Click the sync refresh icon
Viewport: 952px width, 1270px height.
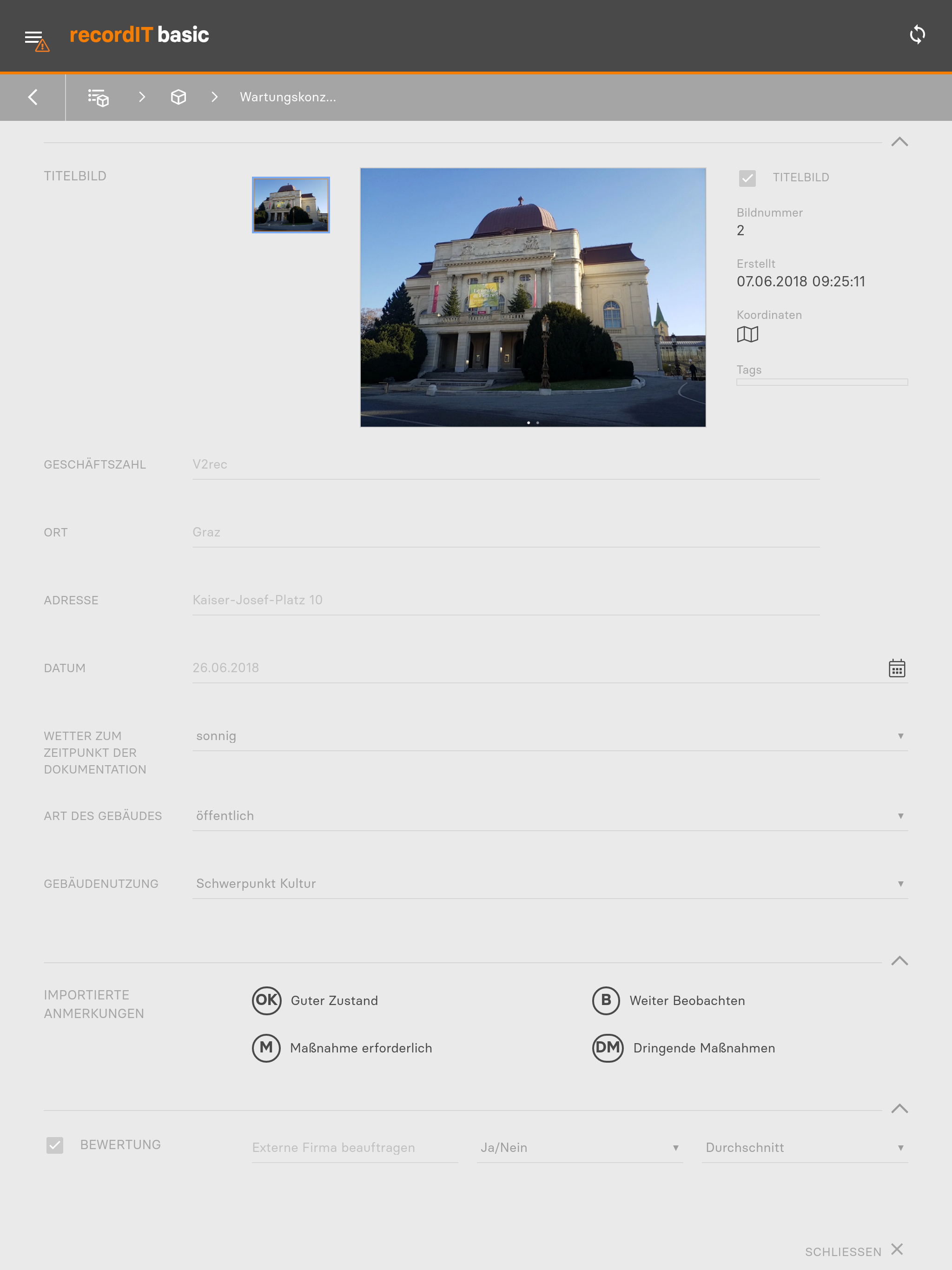pyautogui.click(x=917, y=35)
